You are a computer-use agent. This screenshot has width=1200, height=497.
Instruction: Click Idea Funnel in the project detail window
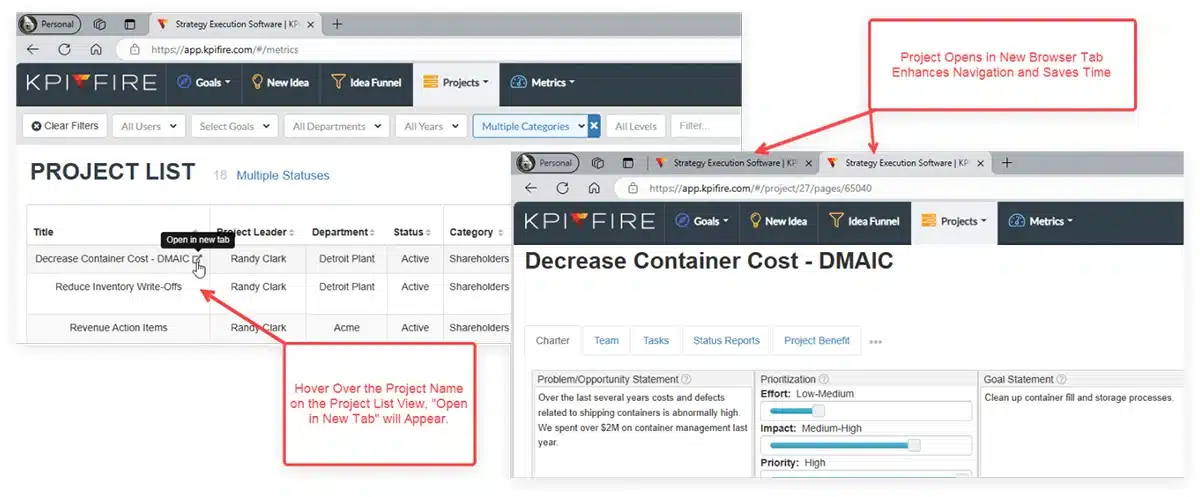pos(863,222)
